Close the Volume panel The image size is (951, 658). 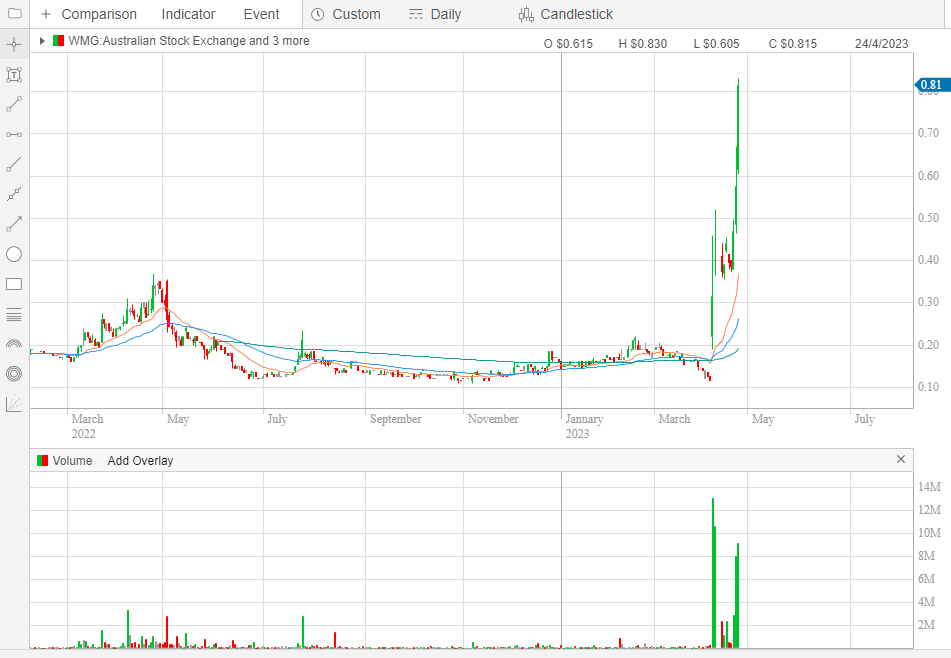[901, 459]
